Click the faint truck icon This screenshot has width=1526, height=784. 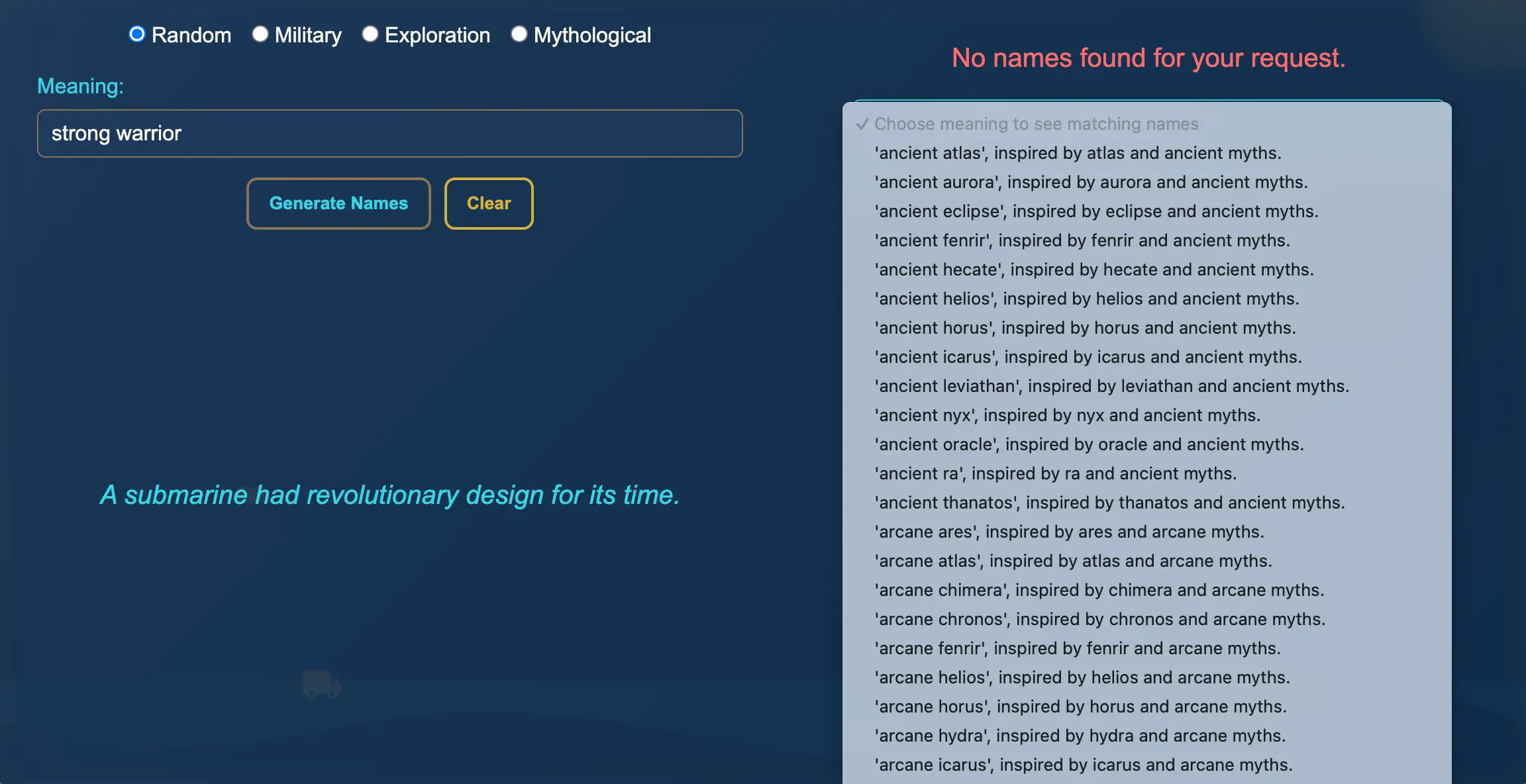click(x=322, y=685)
